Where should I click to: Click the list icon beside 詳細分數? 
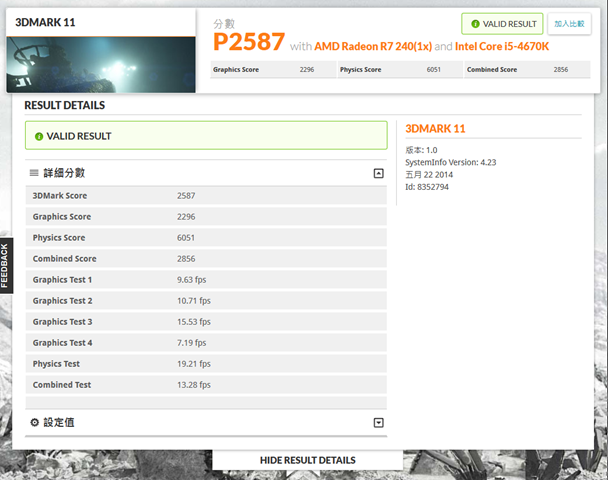34,173
